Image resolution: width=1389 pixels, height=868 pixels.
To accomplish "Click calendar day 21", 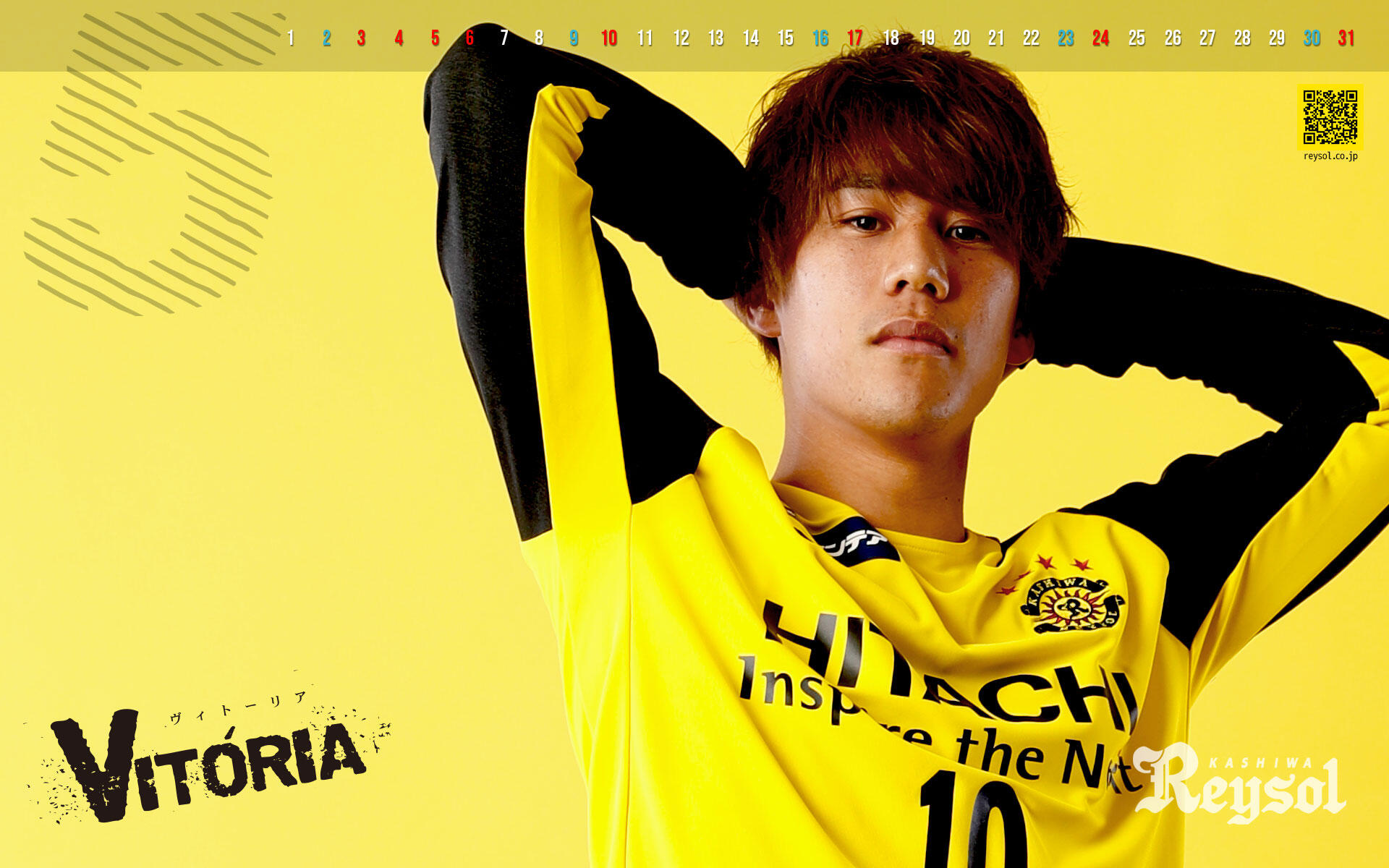I will pos(996,38).
